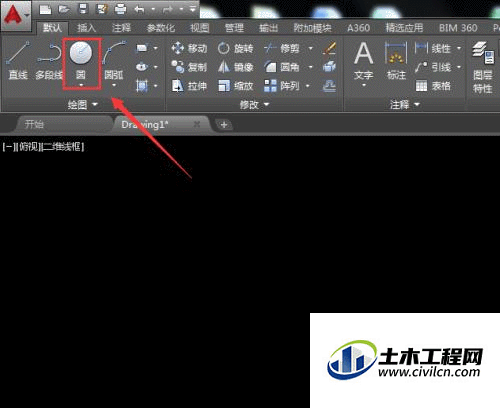
Task: Open the ellipse tool dropdown arrow
Action: 156,67
